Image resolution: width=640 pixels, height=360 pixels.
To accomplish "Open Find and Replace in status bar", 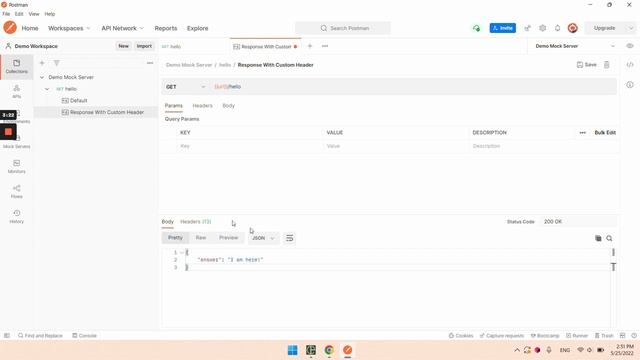I will point(40,336).
